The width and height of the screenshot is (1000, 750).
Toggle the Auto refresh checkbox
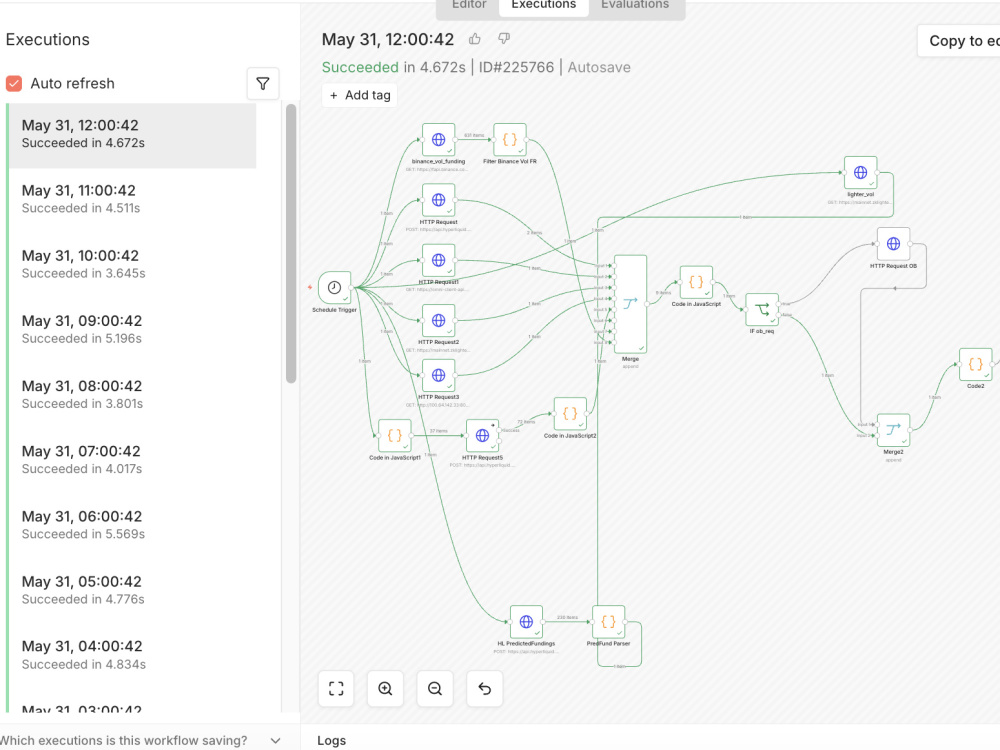(14, 84)
